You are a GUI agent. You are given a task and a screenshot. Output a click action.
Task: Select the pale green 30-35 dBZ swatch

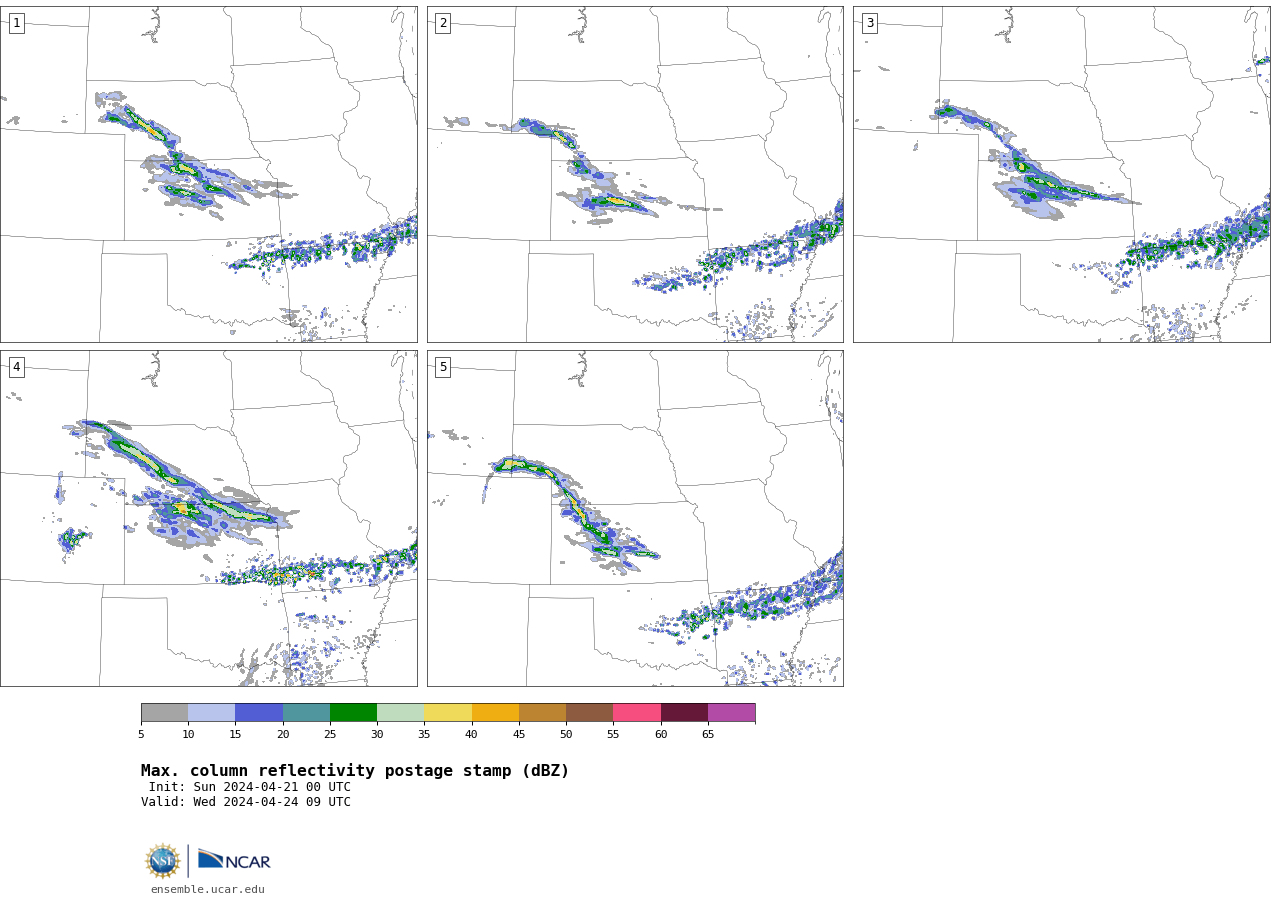click(x=400, y=712)
